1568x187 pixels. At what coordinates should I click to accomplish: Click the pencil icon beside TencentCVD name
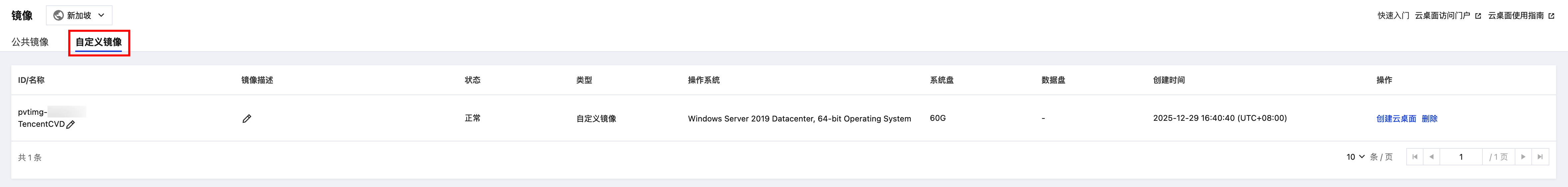click(x=71, y=124)
